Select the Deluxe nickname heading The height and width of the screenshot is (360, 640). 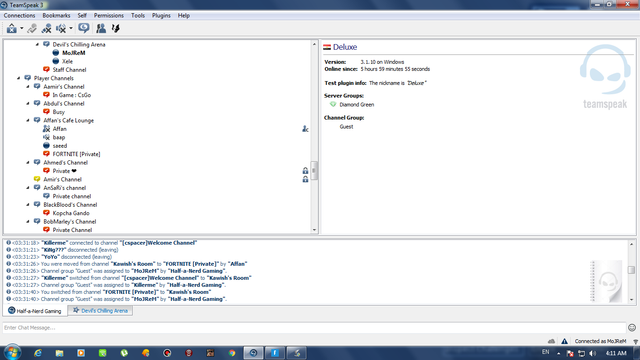tap(345, 47)
